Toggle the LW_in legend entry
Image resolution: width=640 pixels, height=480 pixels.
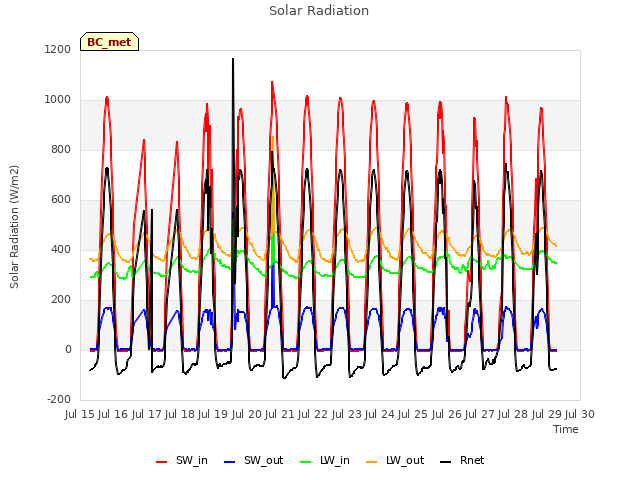(325, 461)
